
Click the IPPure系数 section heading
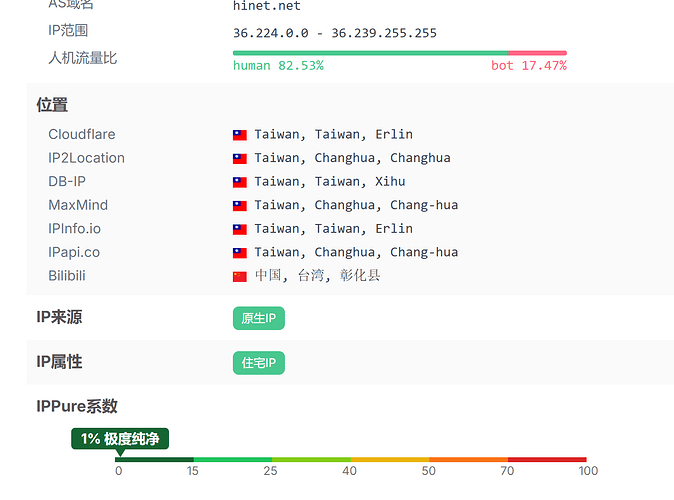[77, 406]
